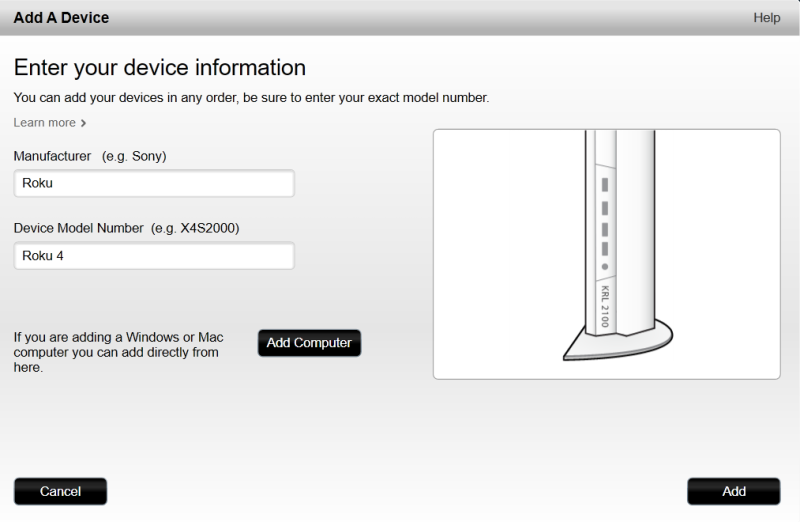Click the chevron next to Learn more
The width and height of the screenshot is (800, 522).
pos(83,123)
